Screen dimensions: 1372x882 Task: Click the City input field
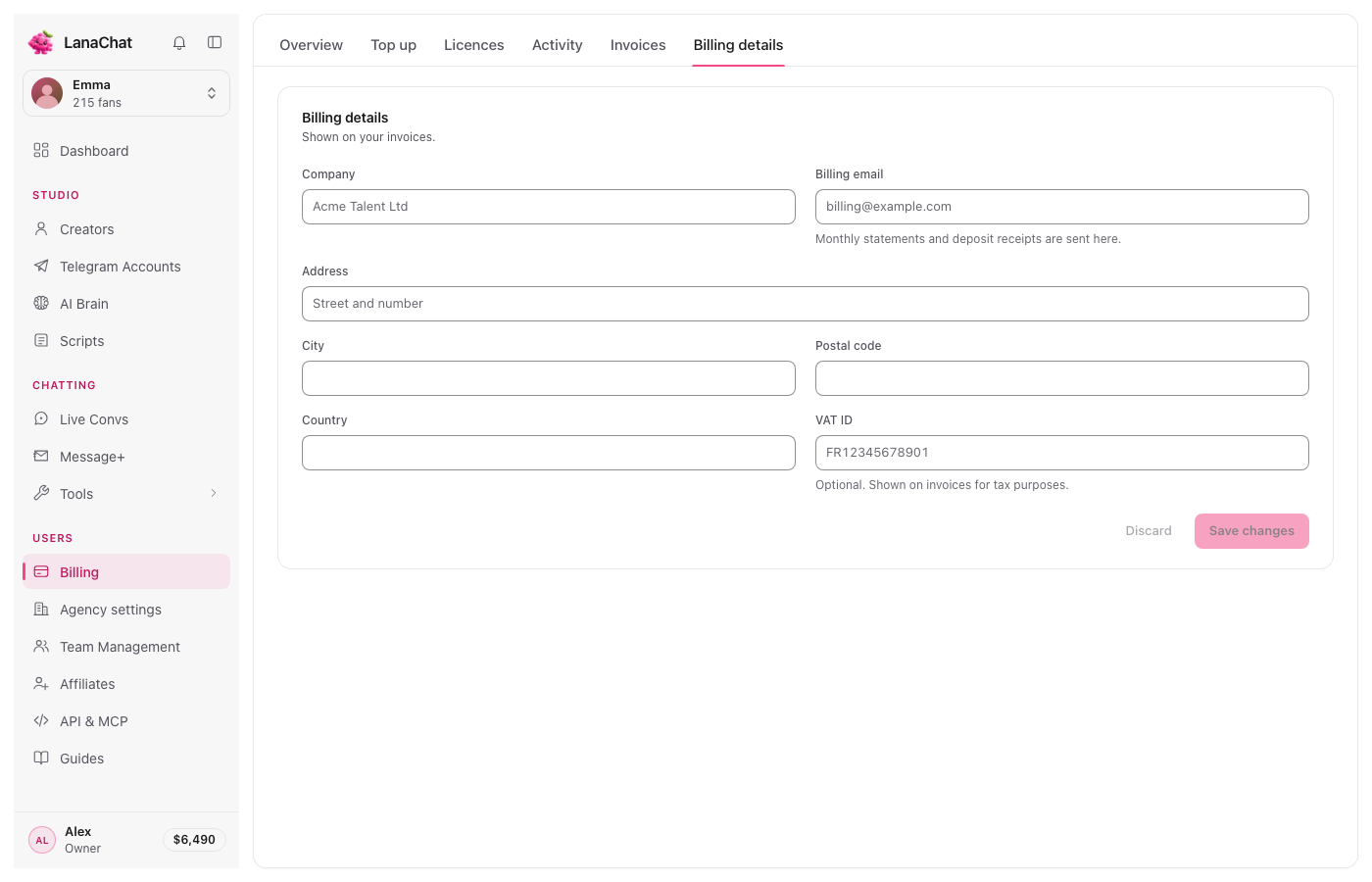549,378
